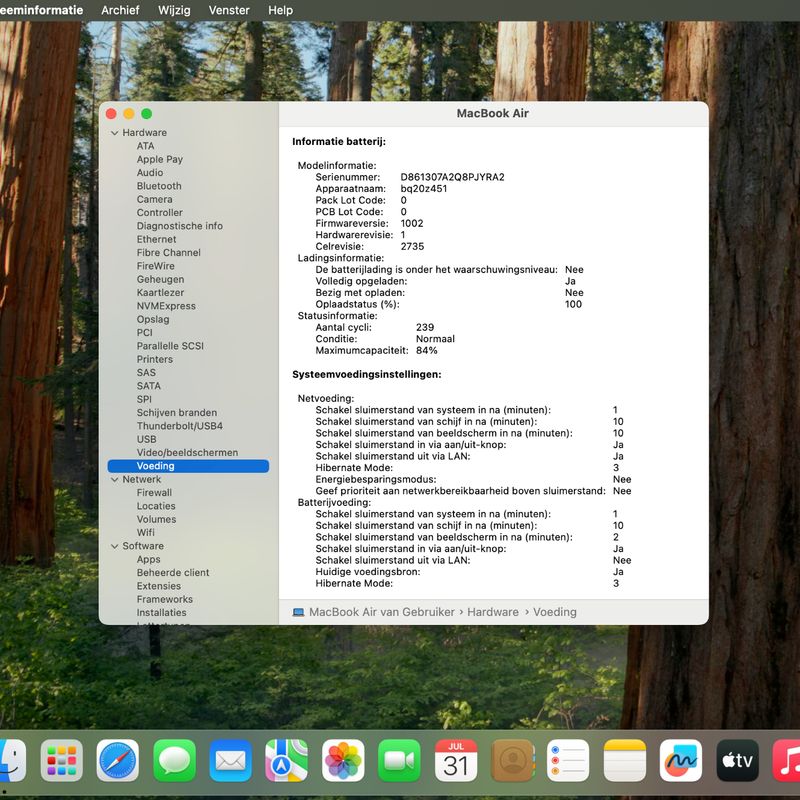Close the MacBook Air window
This screenshot has width=800, height=800.
click(x=111, y=114)
